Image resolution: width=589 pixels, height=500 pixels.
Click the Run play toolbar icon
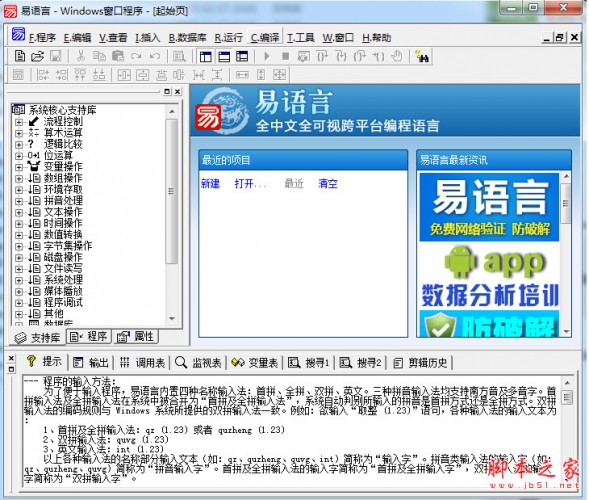267,56
